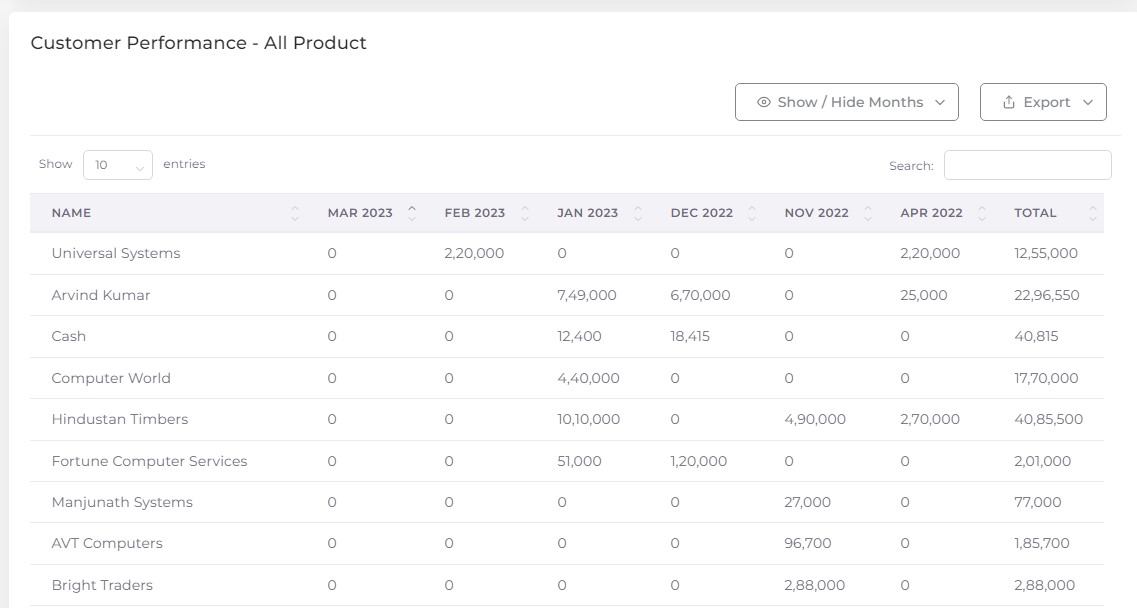Click the sort arrows on NAME column
1137x608 pixels.
[294, 212]
